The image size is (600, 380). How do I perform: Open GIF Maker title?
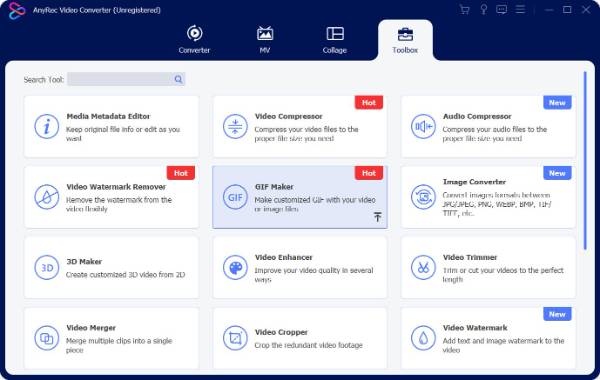(x=274, y=187)
